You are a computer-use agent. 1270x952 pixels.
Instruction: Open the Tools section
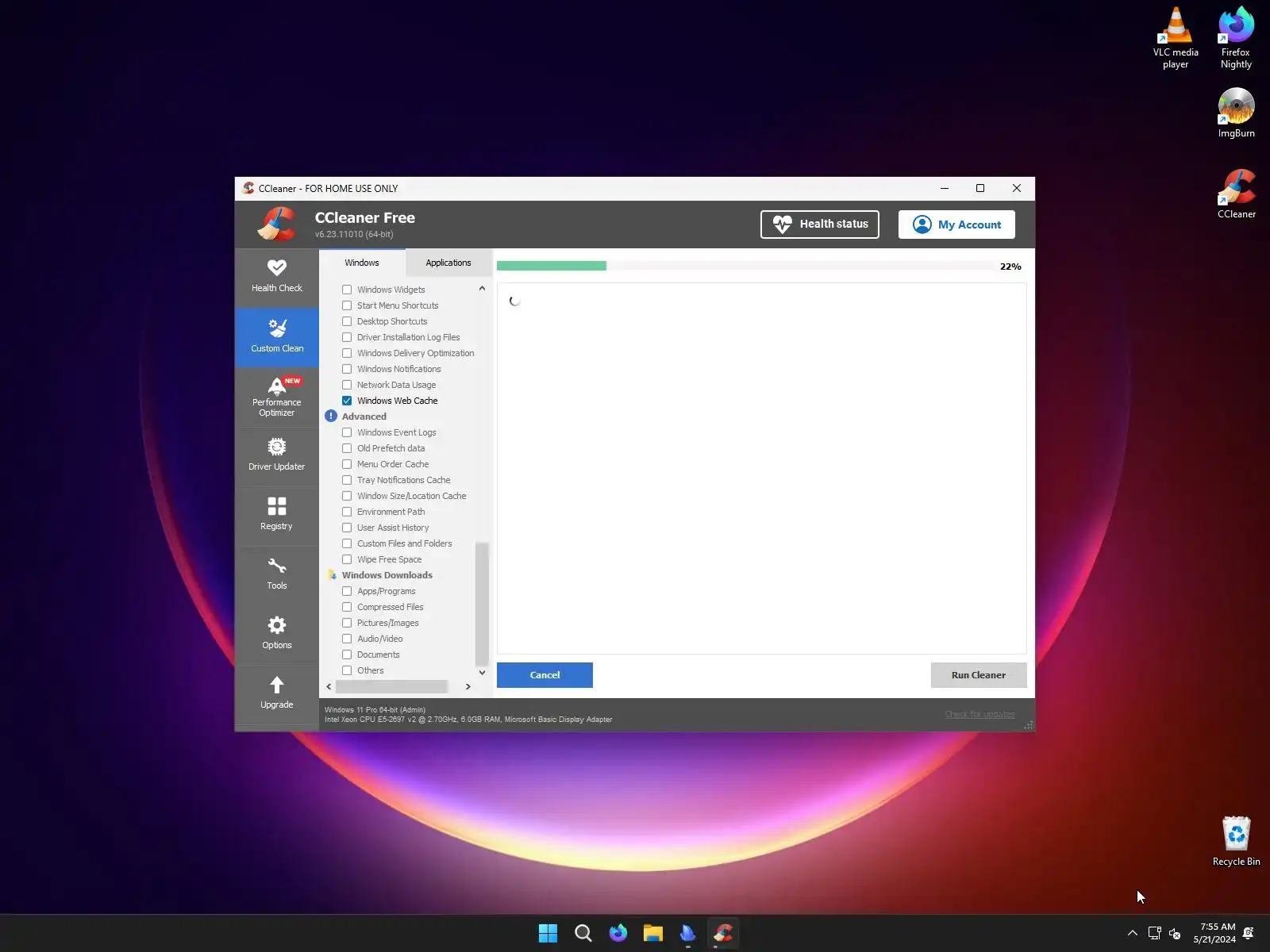coord(276,574)
